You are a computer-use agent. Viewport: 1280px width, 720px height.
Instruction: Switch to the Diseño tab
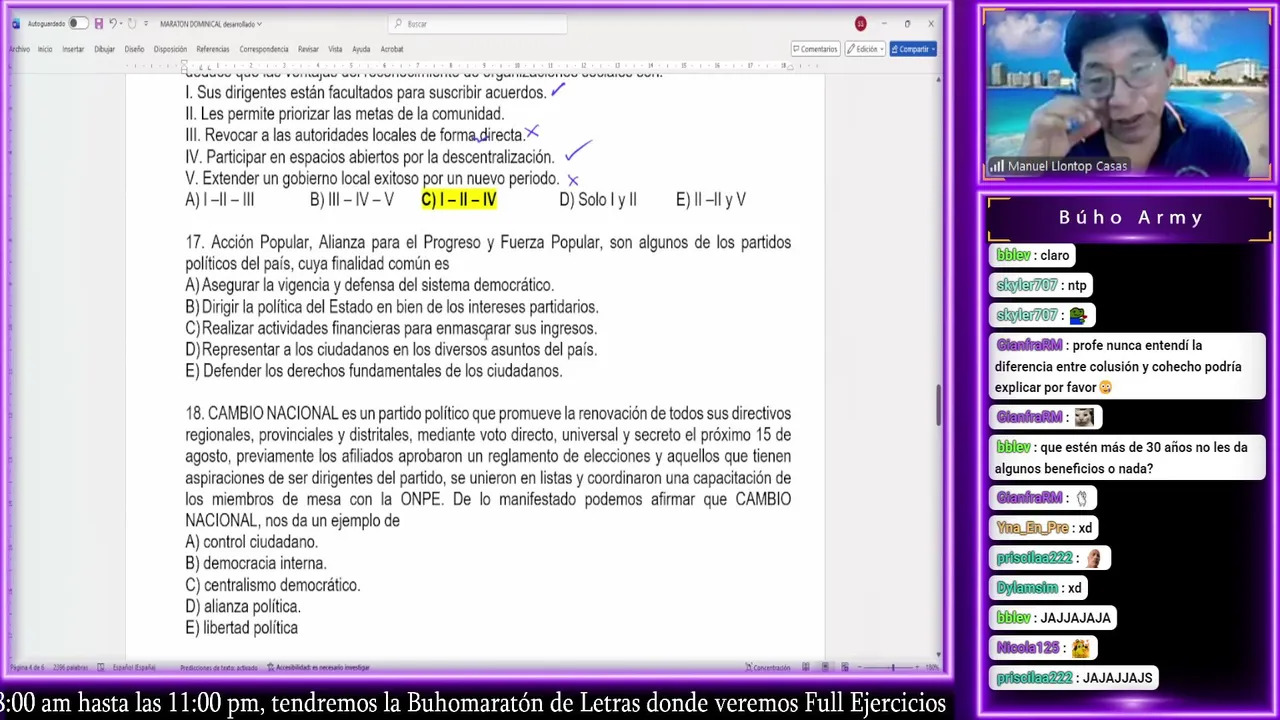click(x=134, y=49)
